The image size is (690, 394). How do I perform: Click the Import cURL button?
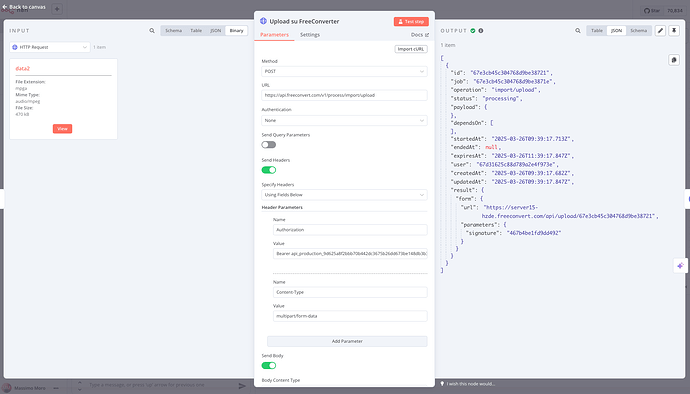[411, 49]
